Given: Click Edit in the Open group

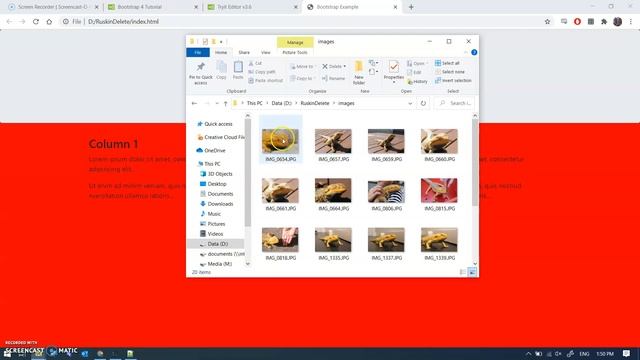Looking at the screenshot, I should (414, 72).
